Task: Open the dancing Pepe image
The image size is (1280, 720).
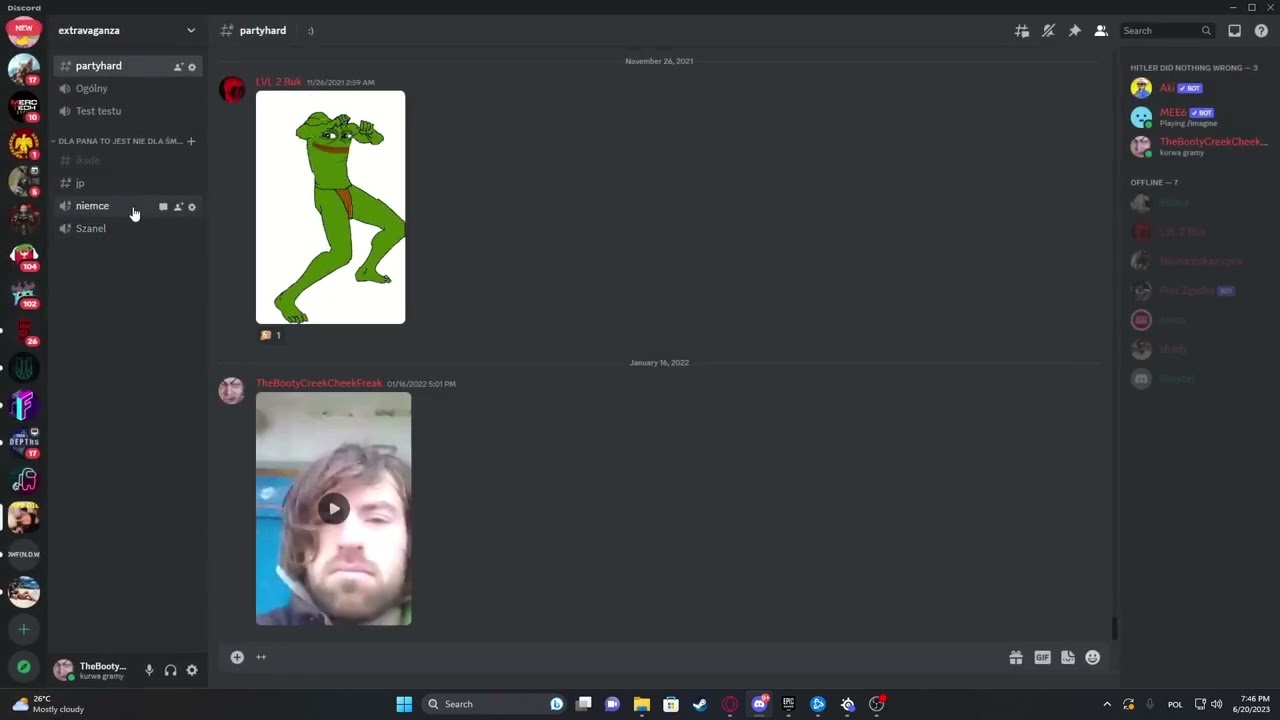Action: click(331, 207)
